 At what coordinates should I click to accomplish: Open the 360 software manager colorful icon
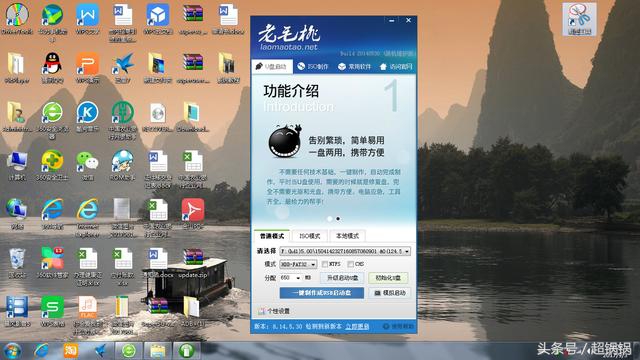[52, 263]
